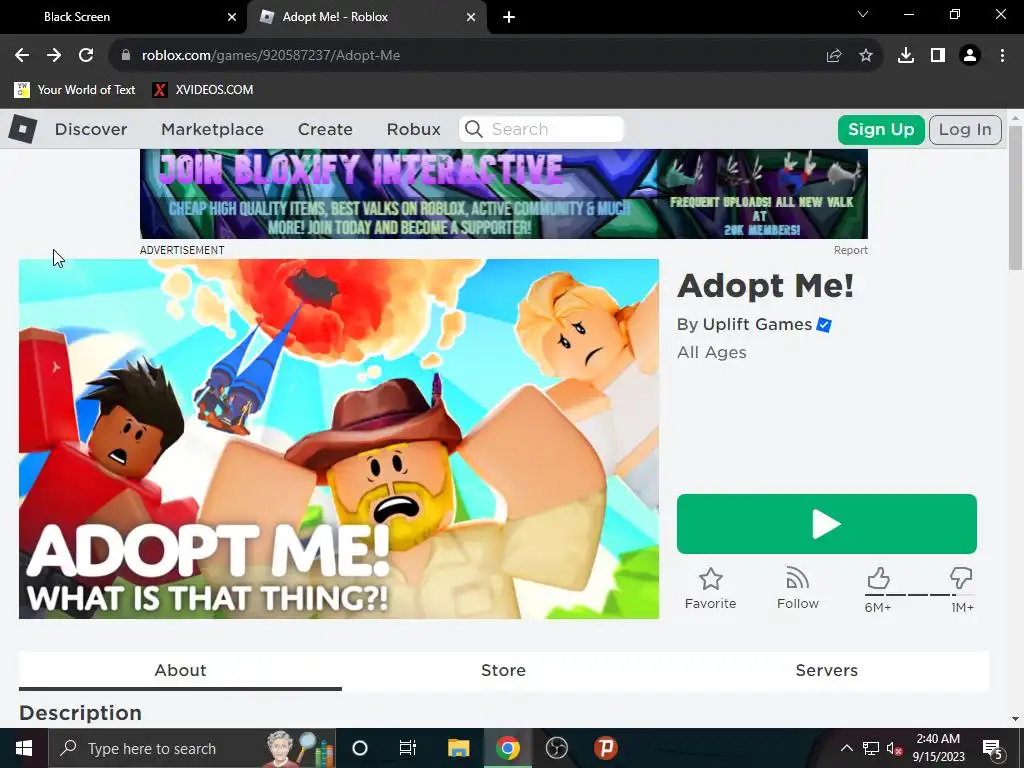Screen dimensions: 1024x768
Task: Click the like/dislike vote ratio bar
Action: click(x=920, y=595)
